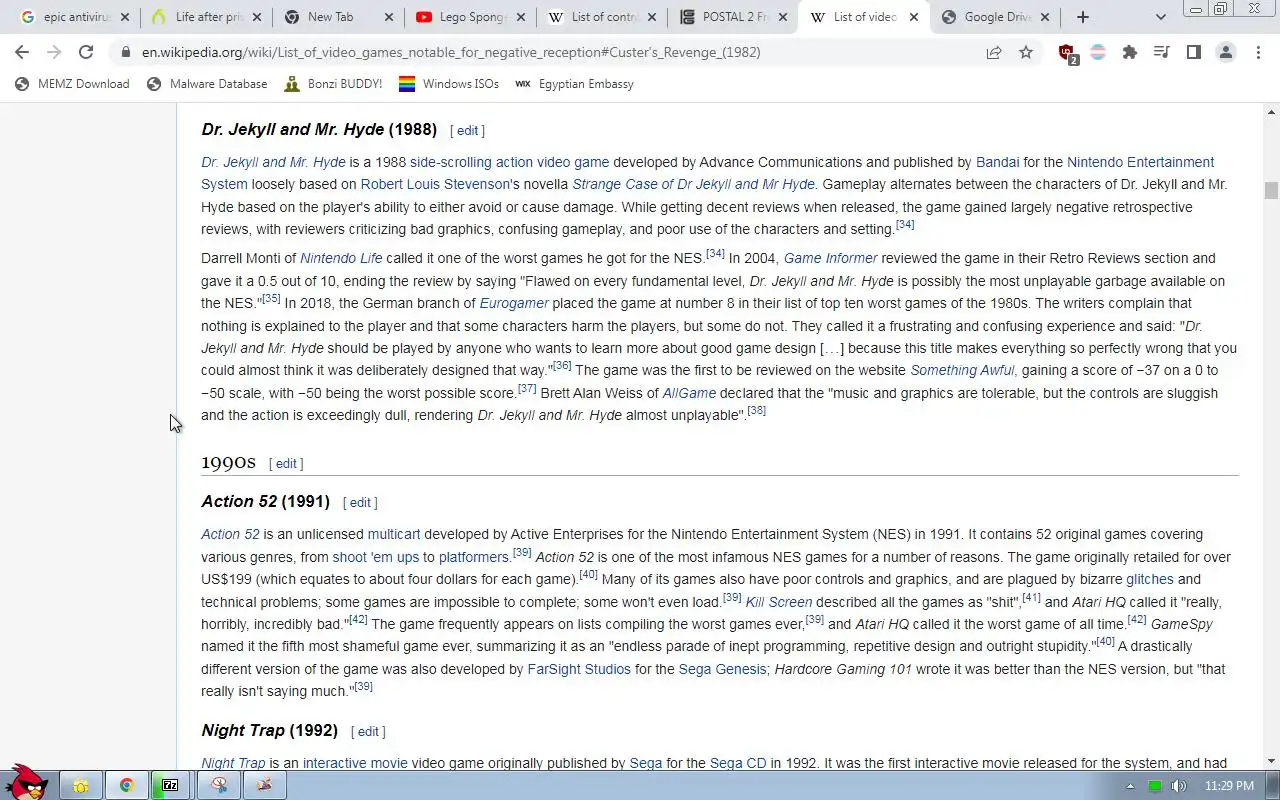Open the interactive movie link
The image size is (1280, 800).
tap(355, 763)
